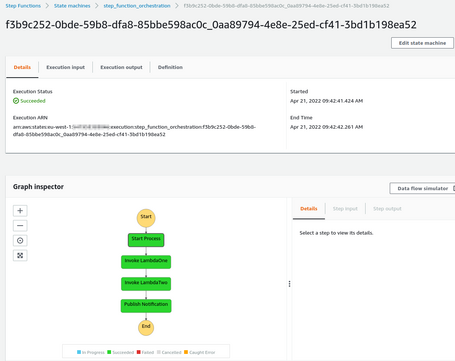455x361 pixels.
Task: Open the Step Functions breadcrumb link
Action: [x=23, y=6]
